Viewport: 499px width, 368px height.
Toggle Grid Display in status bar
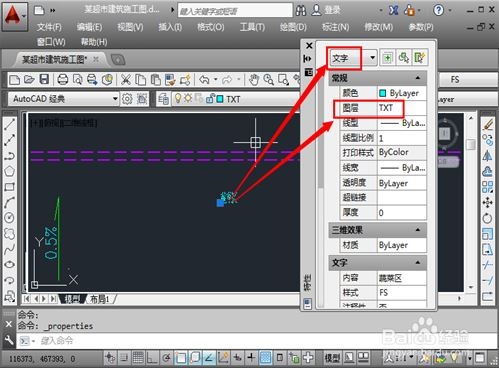tap(138, 358)
